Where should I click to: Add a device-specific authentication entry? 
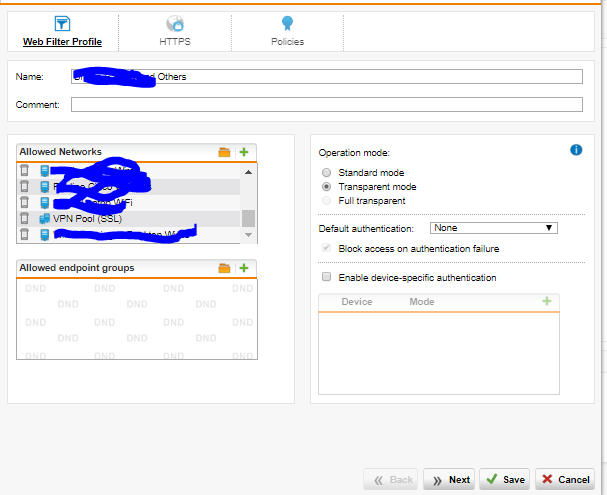547,301
